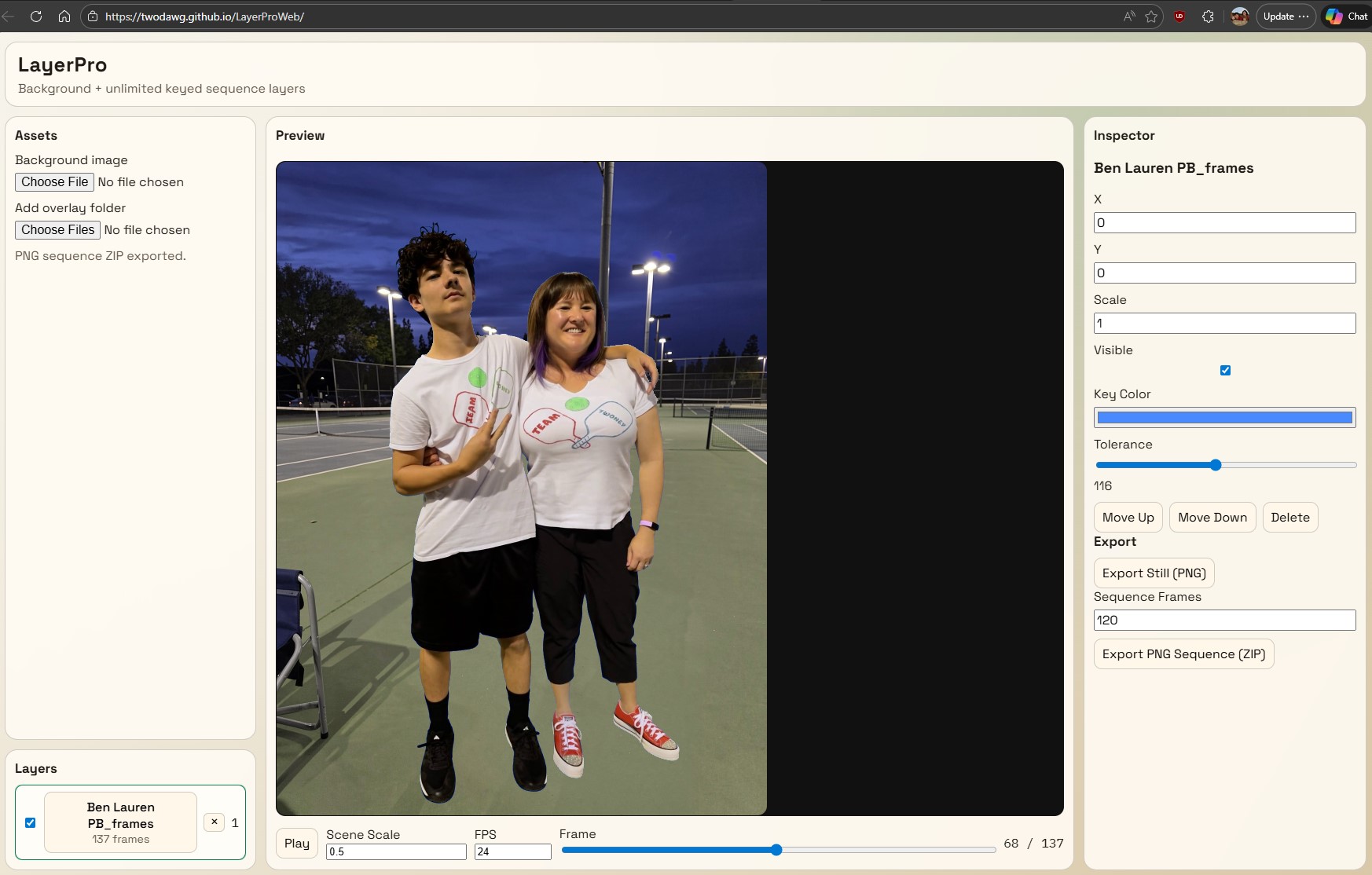Image resolution: width=1372 pixels, height=875 pixels.
Task: Export the PNG sequence as ZIP
Action: click(1183, 654)
